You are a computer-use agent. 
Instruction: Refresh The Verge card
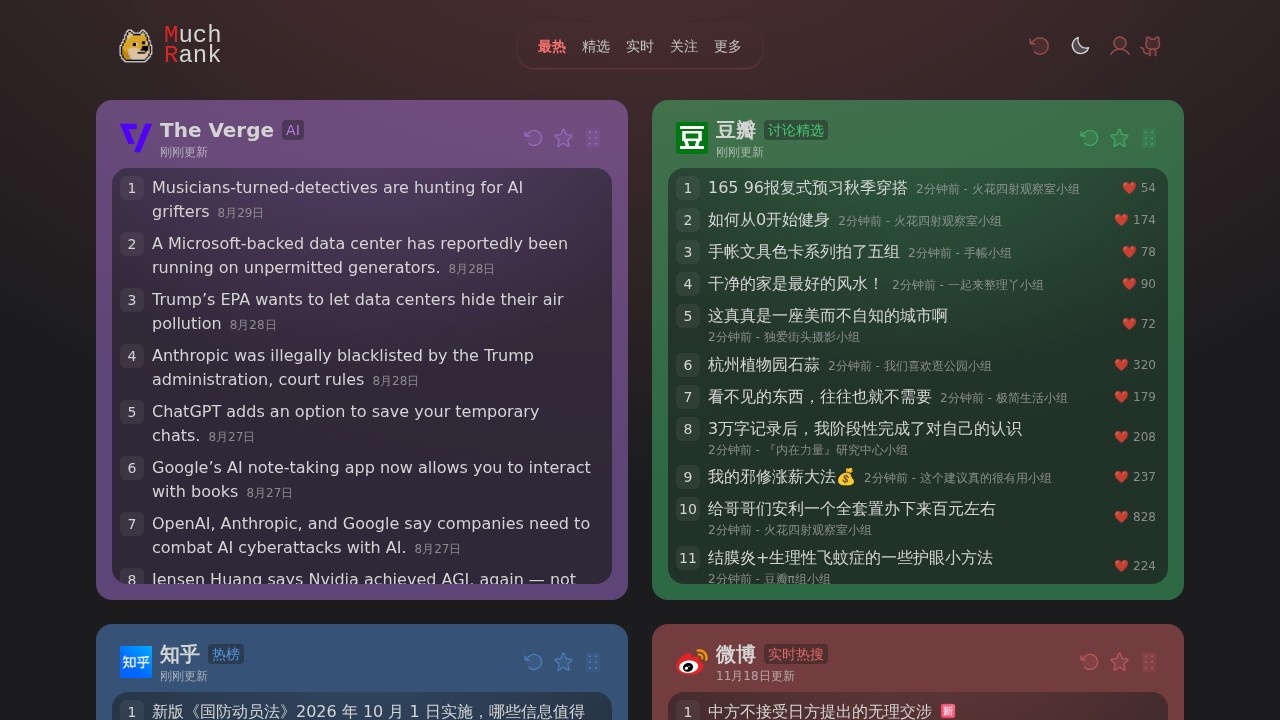click(534, 138)
